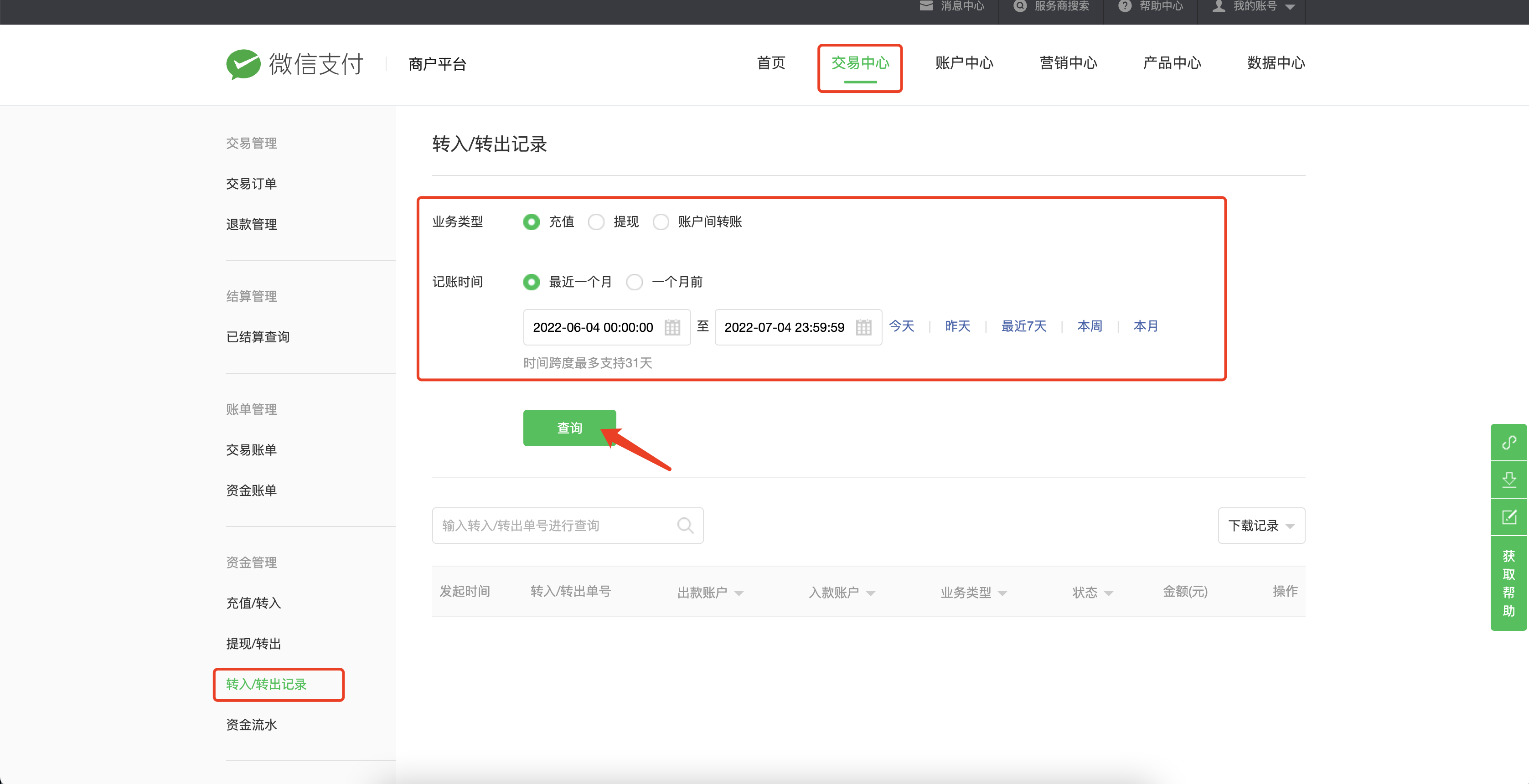
Task: Open 提现/转出 in sidebar
Action: click(x=253, y=643)
